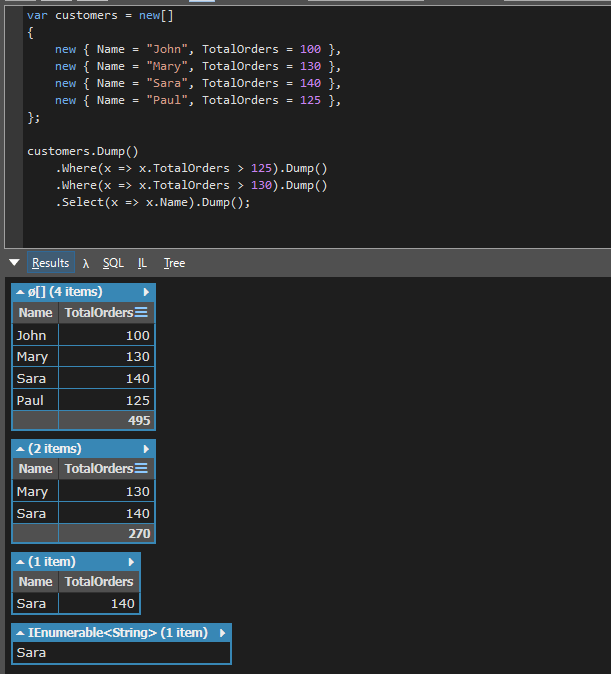The image size is (611, 674).
Task: Collapse the results panel with the triangle
Action: pos(14,262)
